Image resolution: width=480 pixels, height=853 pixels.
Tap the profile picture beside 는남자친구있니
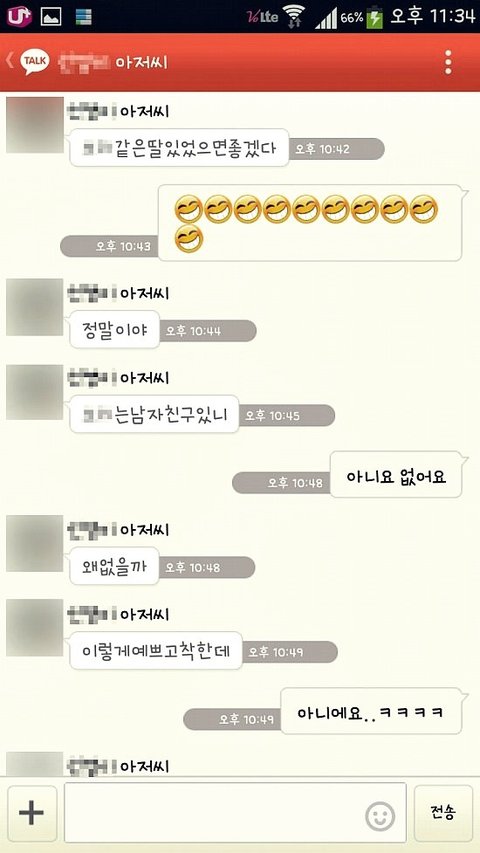35,392
